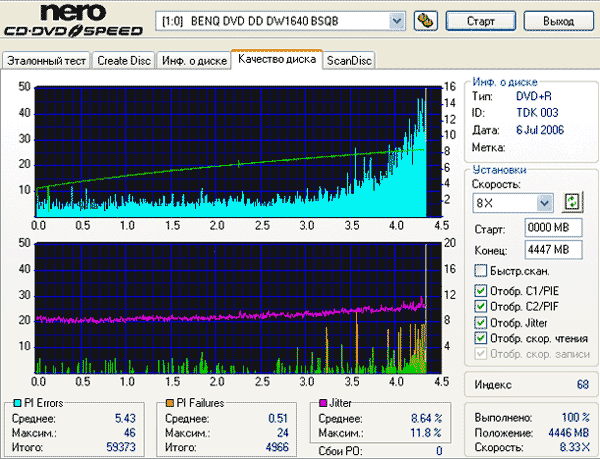600x459 pixels.
Task: Click the Выход button
Action: (x=559, y=21)
